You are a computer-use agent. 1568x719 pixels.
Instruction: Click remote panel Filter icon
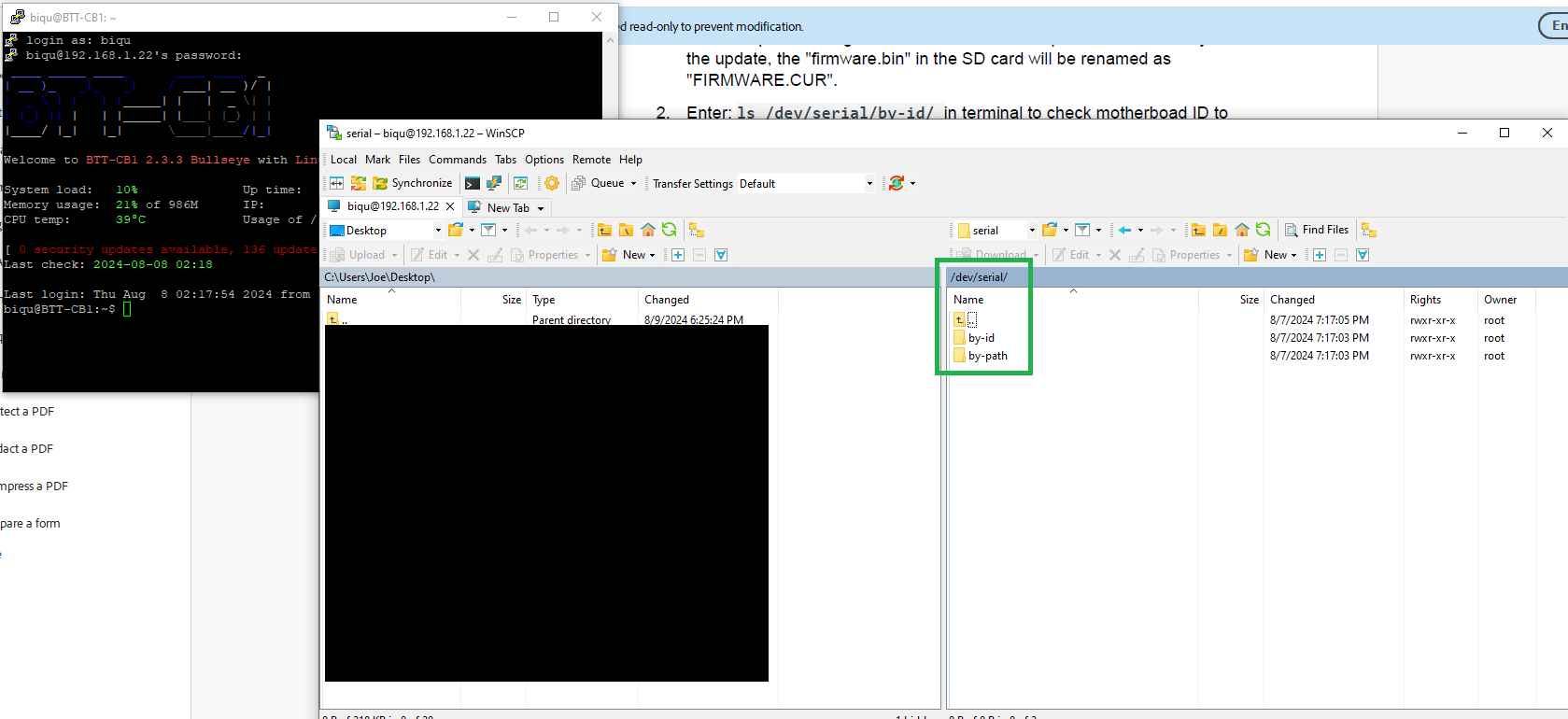click(1082, 230)
